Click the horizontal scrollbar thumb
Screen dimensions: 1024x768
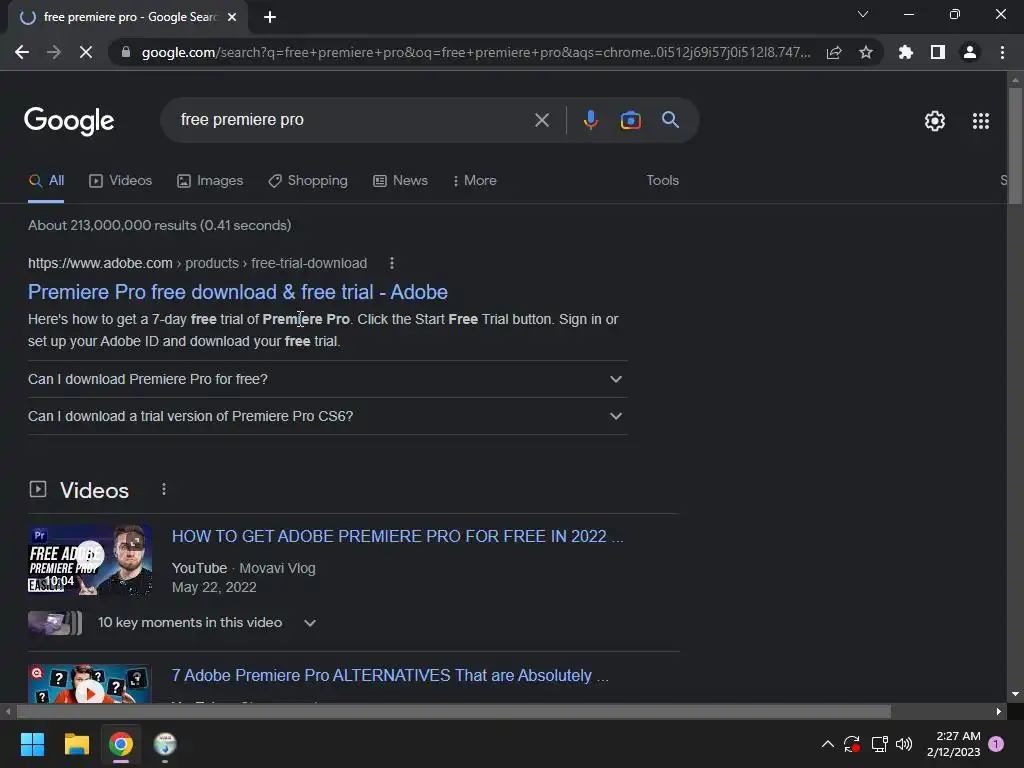pos(454,711)
